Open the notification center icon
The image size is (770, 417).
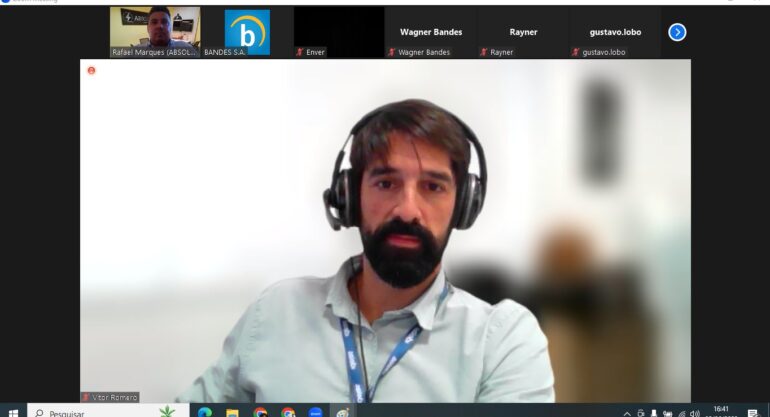pos(752,412)
